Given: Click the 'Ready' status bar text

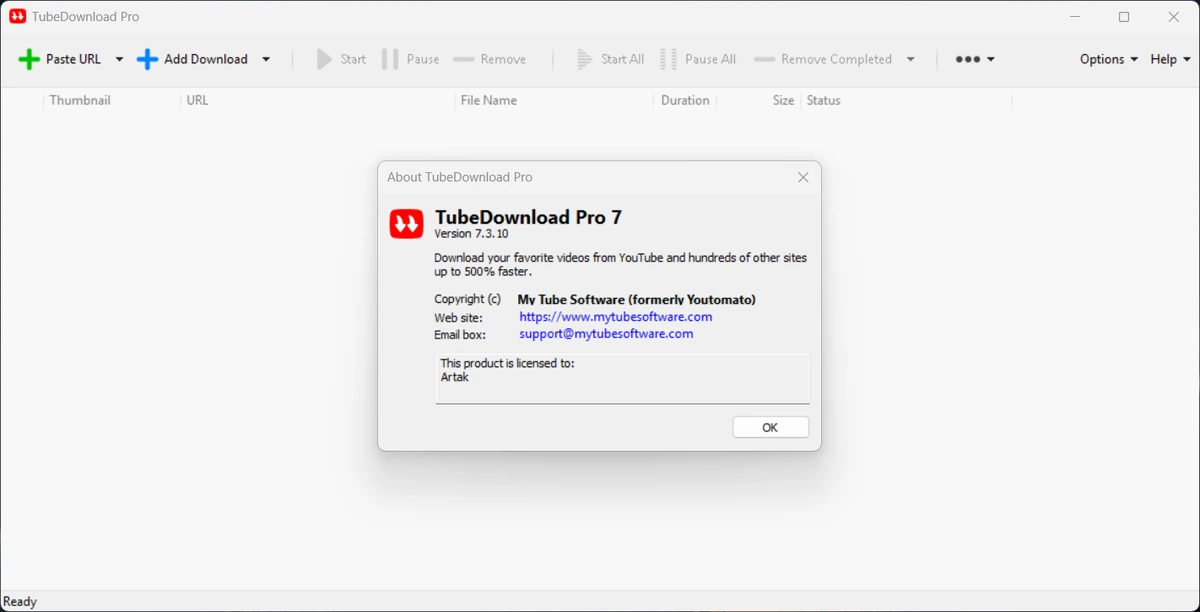Looking at the screenshot, I should pos(20,601).
